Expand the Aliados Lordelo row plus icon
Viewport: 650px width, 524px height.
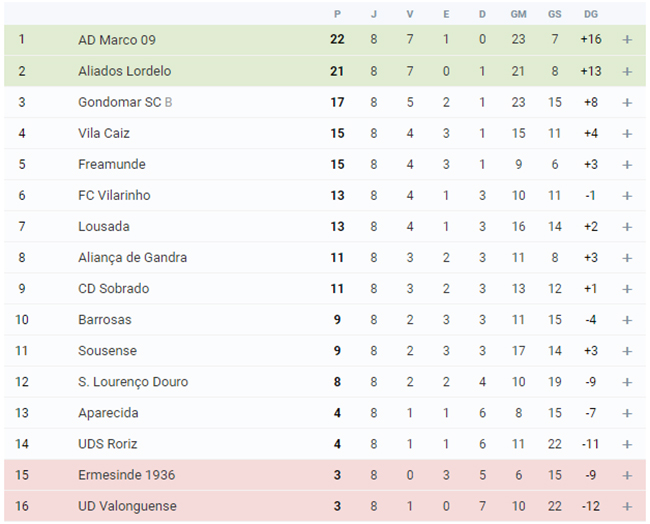(x=627, y=71)
